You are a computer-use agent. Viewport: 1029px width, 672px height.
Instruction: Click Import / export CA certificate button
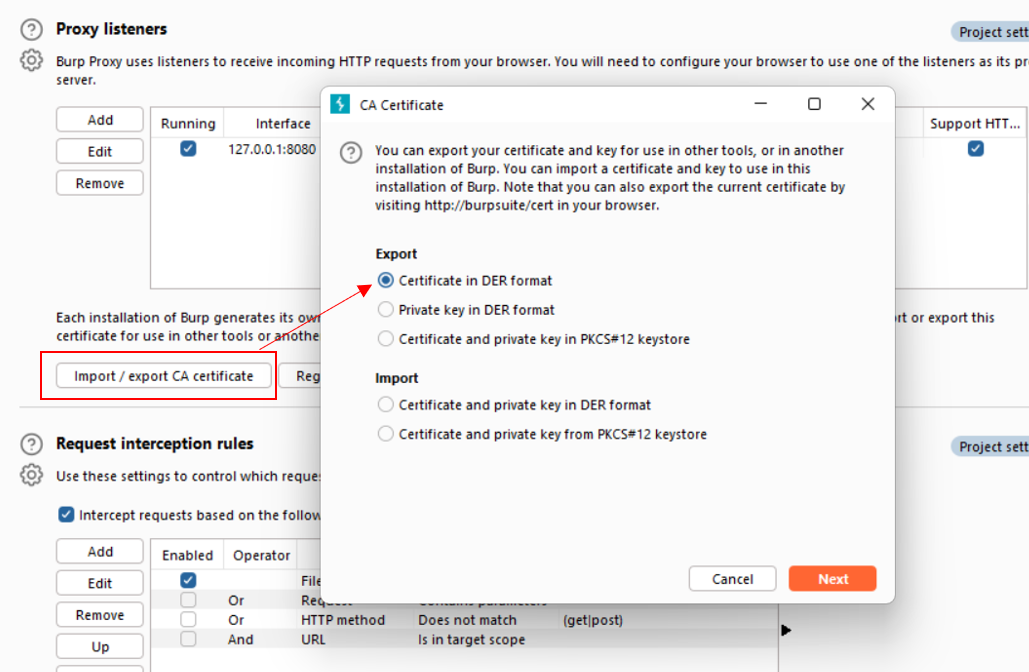(163, 376)
